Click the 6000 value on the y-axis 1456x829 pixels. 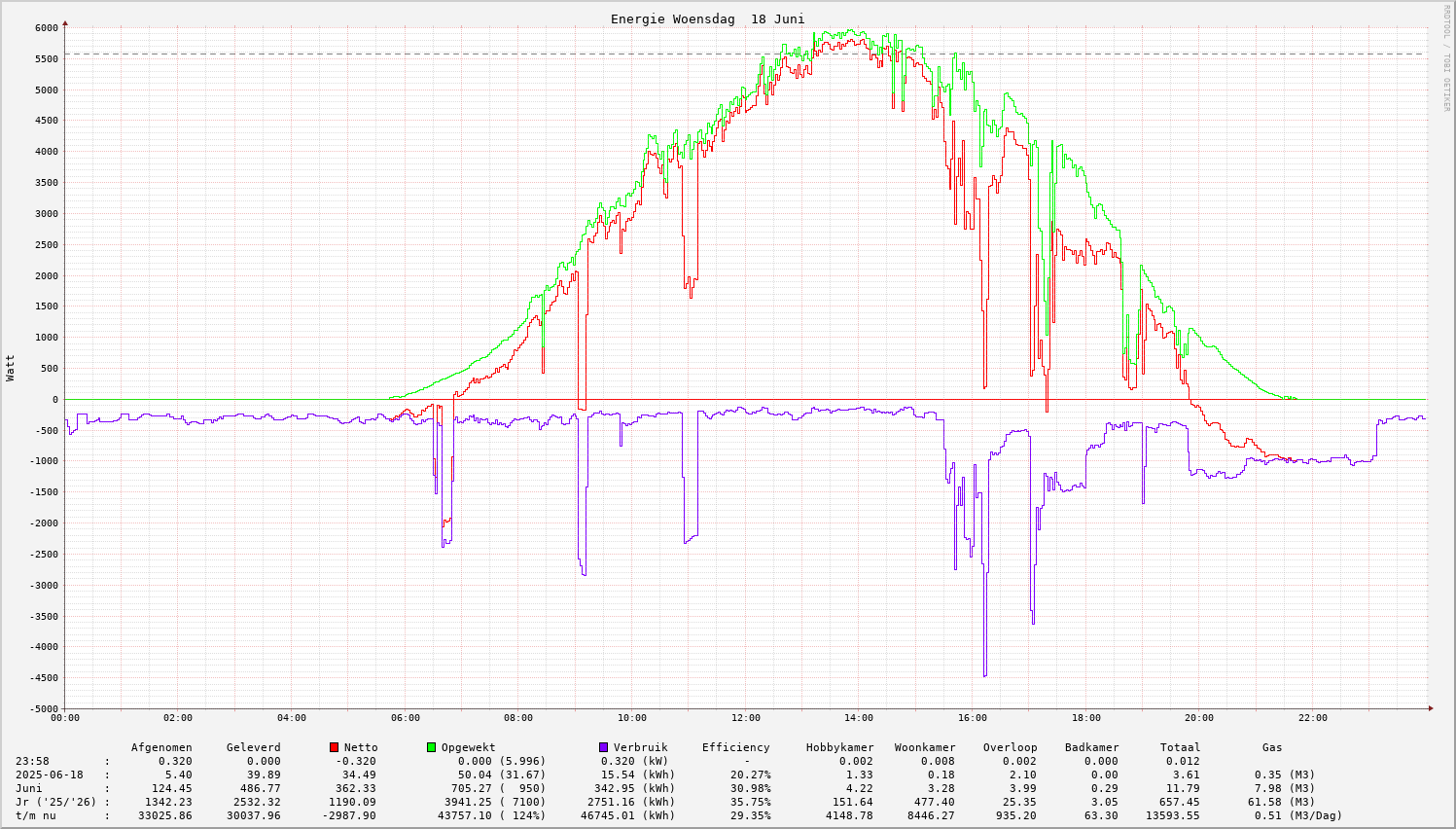pyautogui.click(x=47, y=28)
